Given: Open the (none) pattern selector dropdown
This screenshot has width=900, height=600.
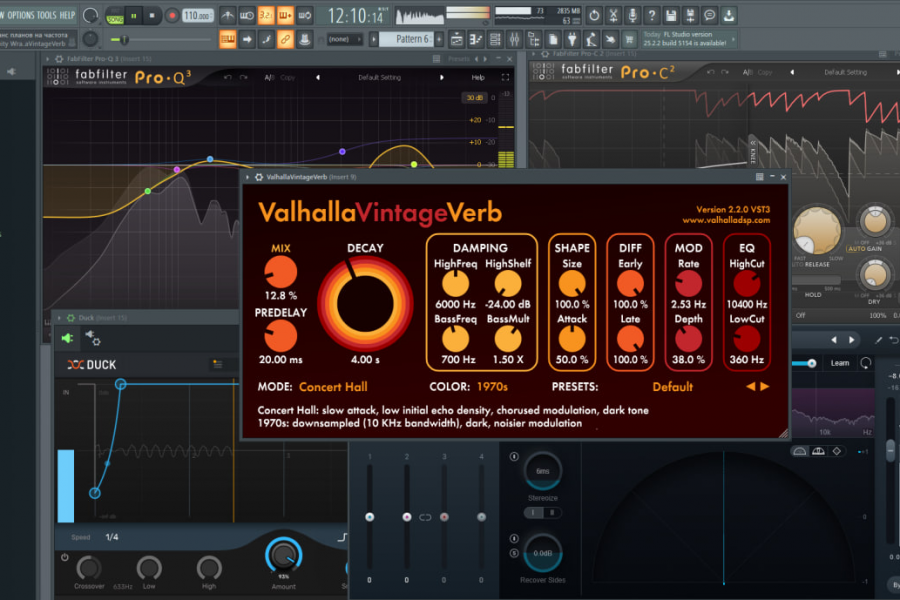Looking at the screenshot, I should 345,39.
